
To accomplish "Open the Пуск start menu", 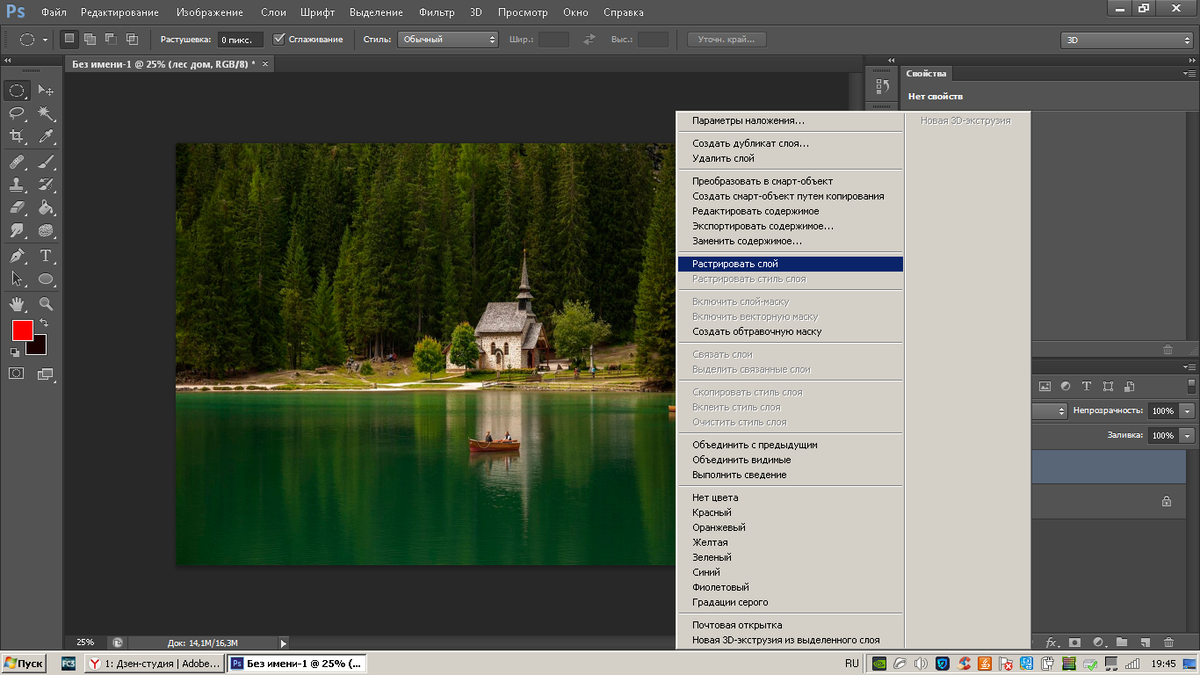I will point(24,663).
